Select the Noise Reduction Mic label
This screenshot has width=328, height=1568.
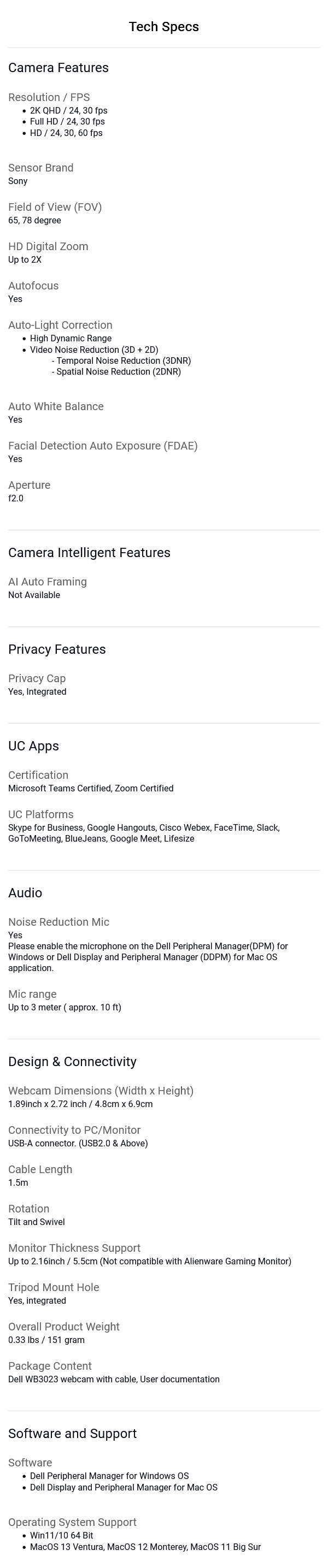click(x=59, y=922)
